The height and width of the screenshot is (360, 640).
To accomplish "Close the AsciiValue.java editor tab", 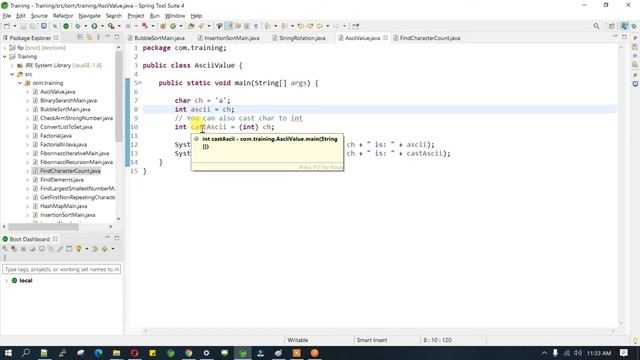I will [385, 38].
